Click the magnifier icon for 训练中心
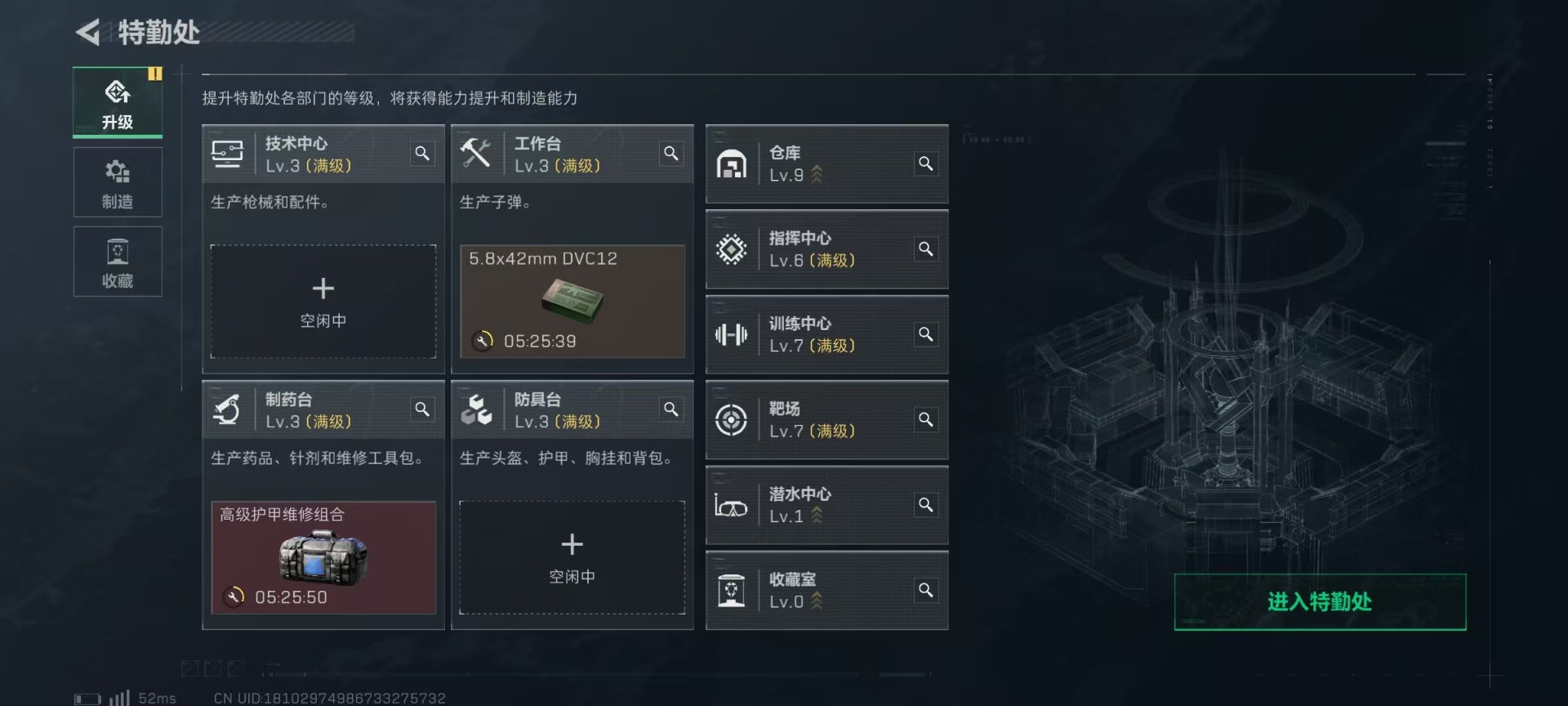The image size is (1568, 706). point(926,334)
